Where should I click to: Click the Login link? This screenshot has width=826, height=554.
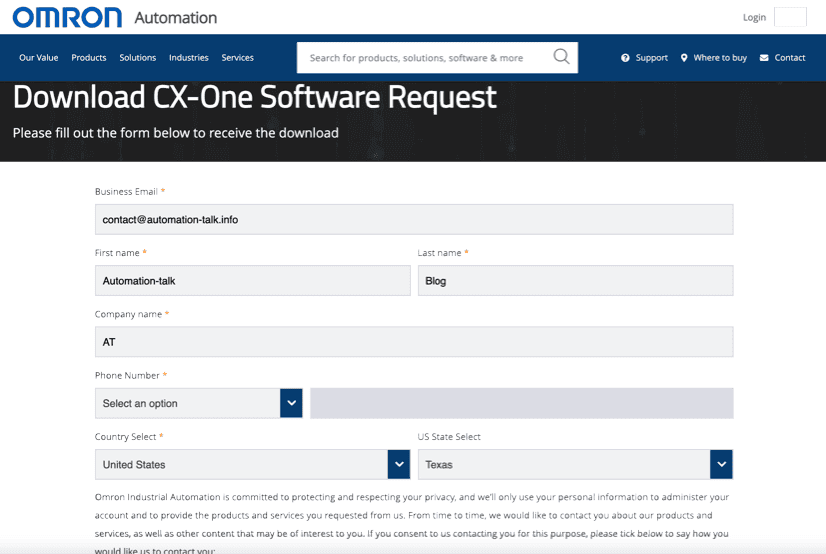pyautogui.click(x=754, y=17)
